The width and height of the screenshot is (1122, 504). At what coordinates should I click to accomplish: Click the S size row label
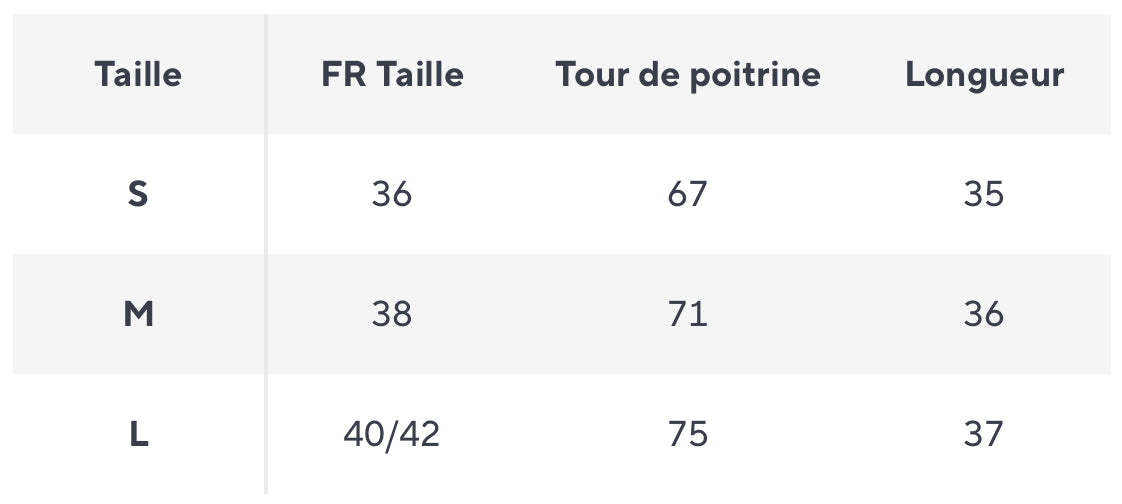click(x=138, y=194)
